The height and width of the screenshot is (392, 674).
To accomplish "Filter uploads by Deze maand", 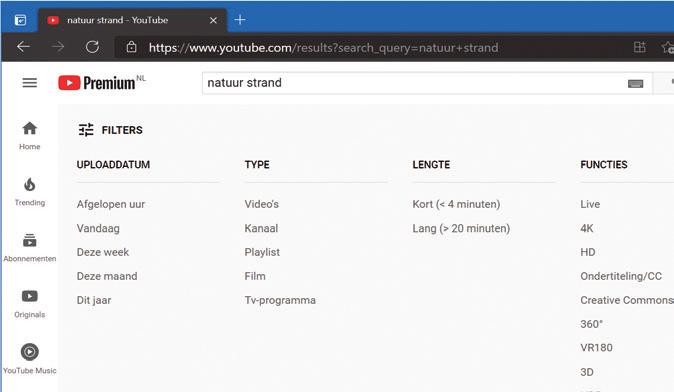I will pos(107,276).
